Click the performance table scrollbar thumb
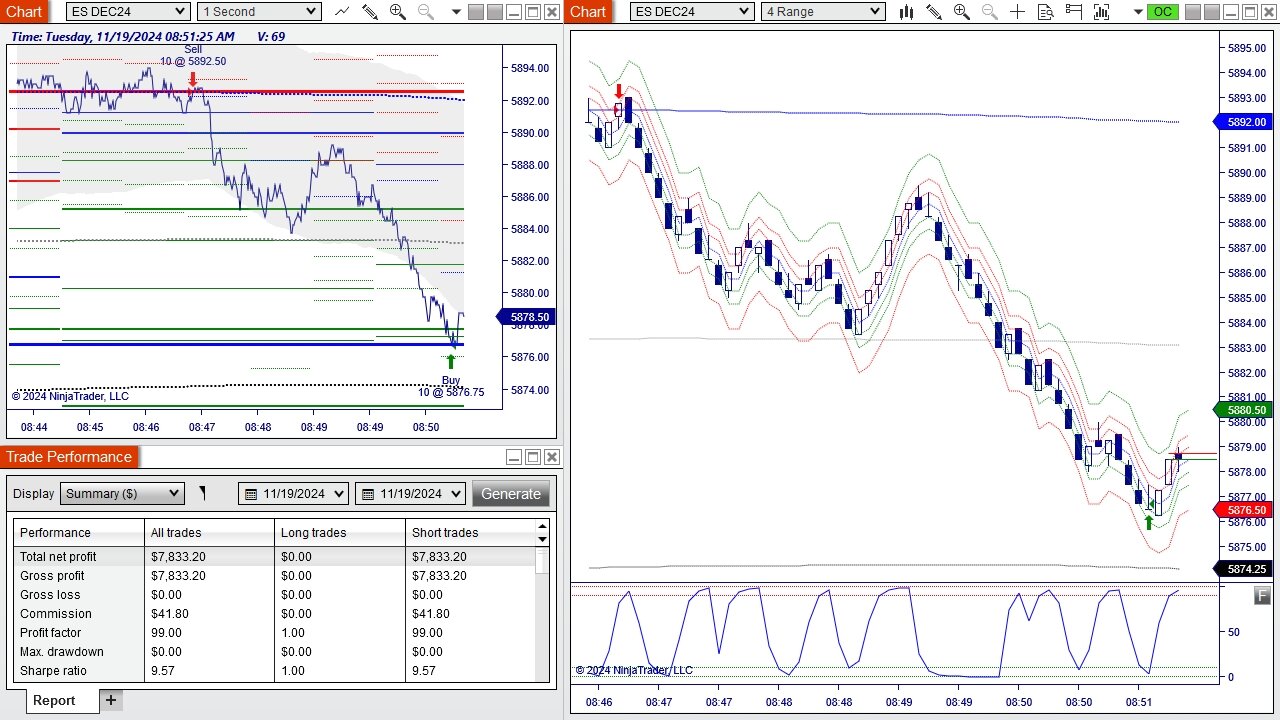Viewport: 1280px width, 720px height. tap(542, 561)
